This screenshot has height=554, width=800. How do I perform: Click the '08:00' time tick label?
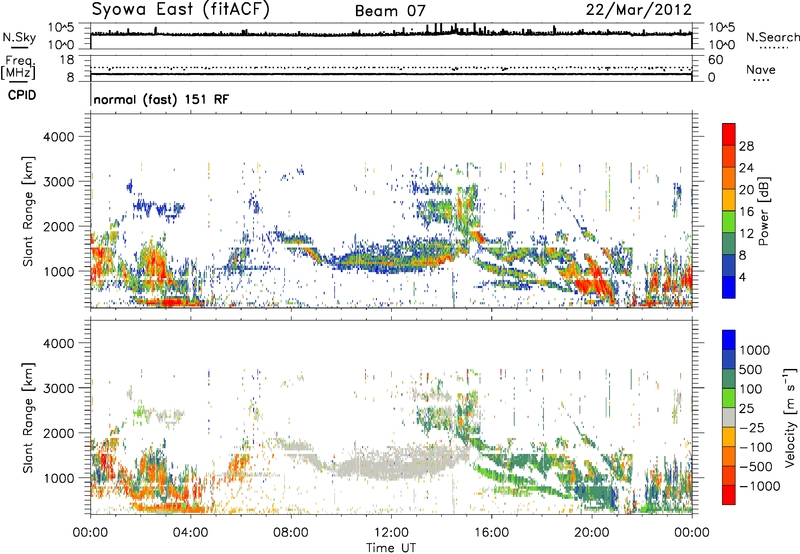coord(291,533)
